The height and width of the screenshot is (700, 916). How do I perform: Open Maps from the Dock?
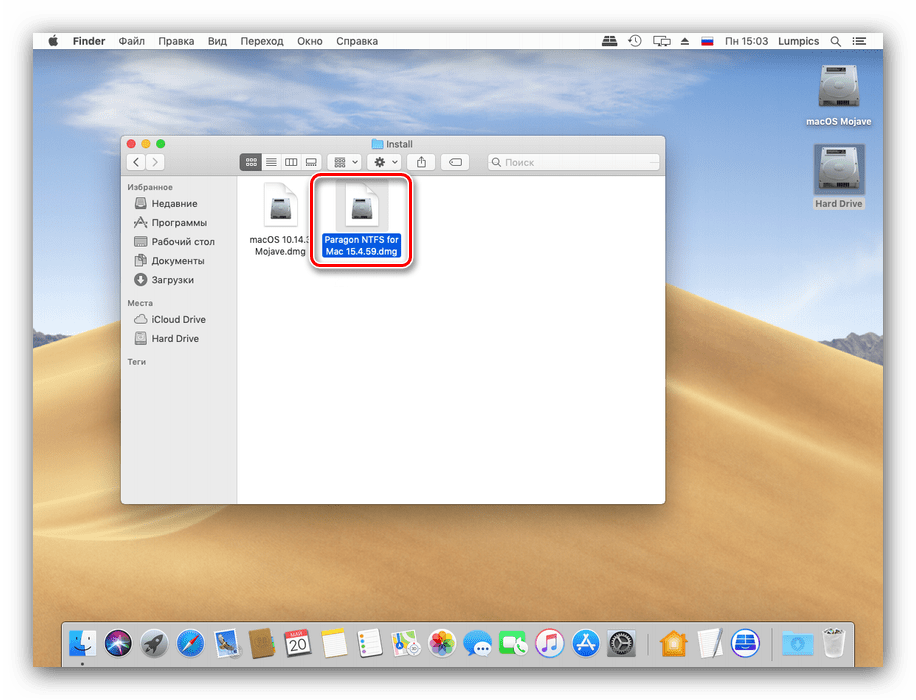pyautogui.click(x=406, y=644)
